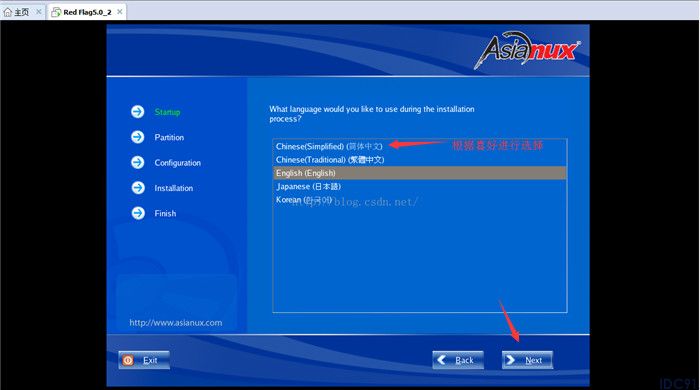Choose English (English) from the list
Viewport: 700px width, 390px height.
420,173
